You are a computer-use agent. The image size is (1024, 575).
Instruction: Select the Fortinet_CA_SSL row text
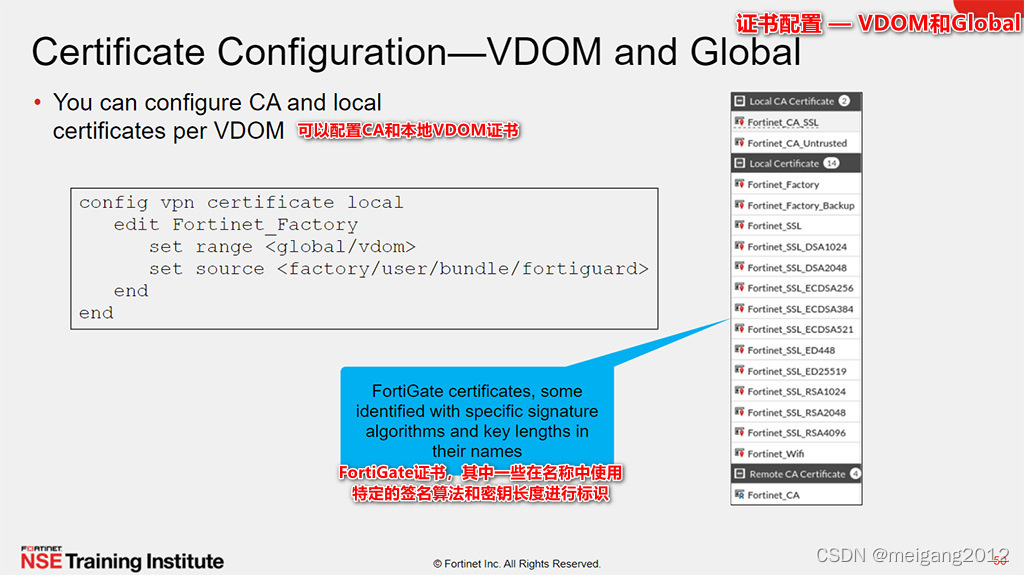tap(783, 122)
